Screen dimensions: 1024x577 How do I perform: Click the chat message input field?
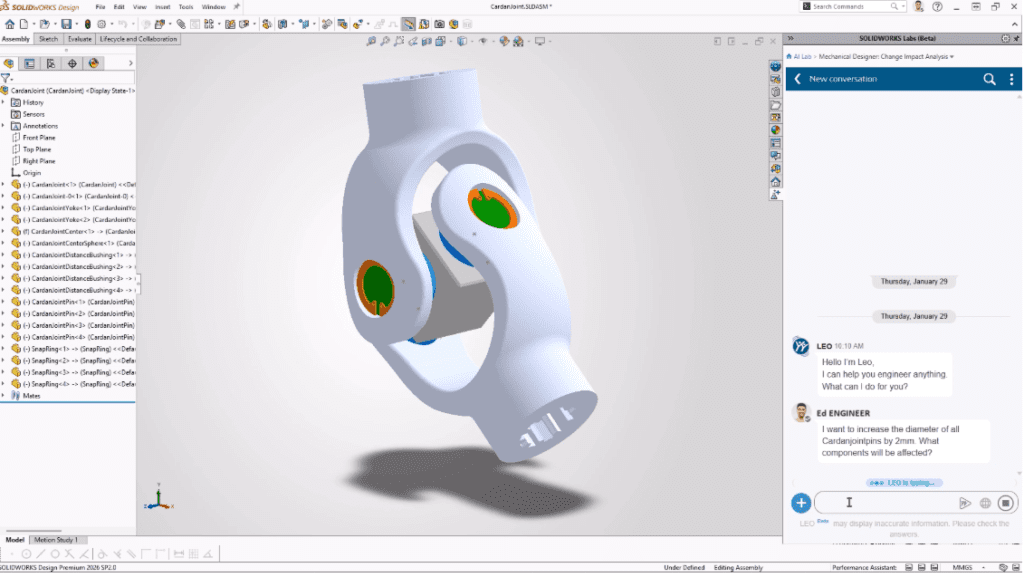coord(880,503)
